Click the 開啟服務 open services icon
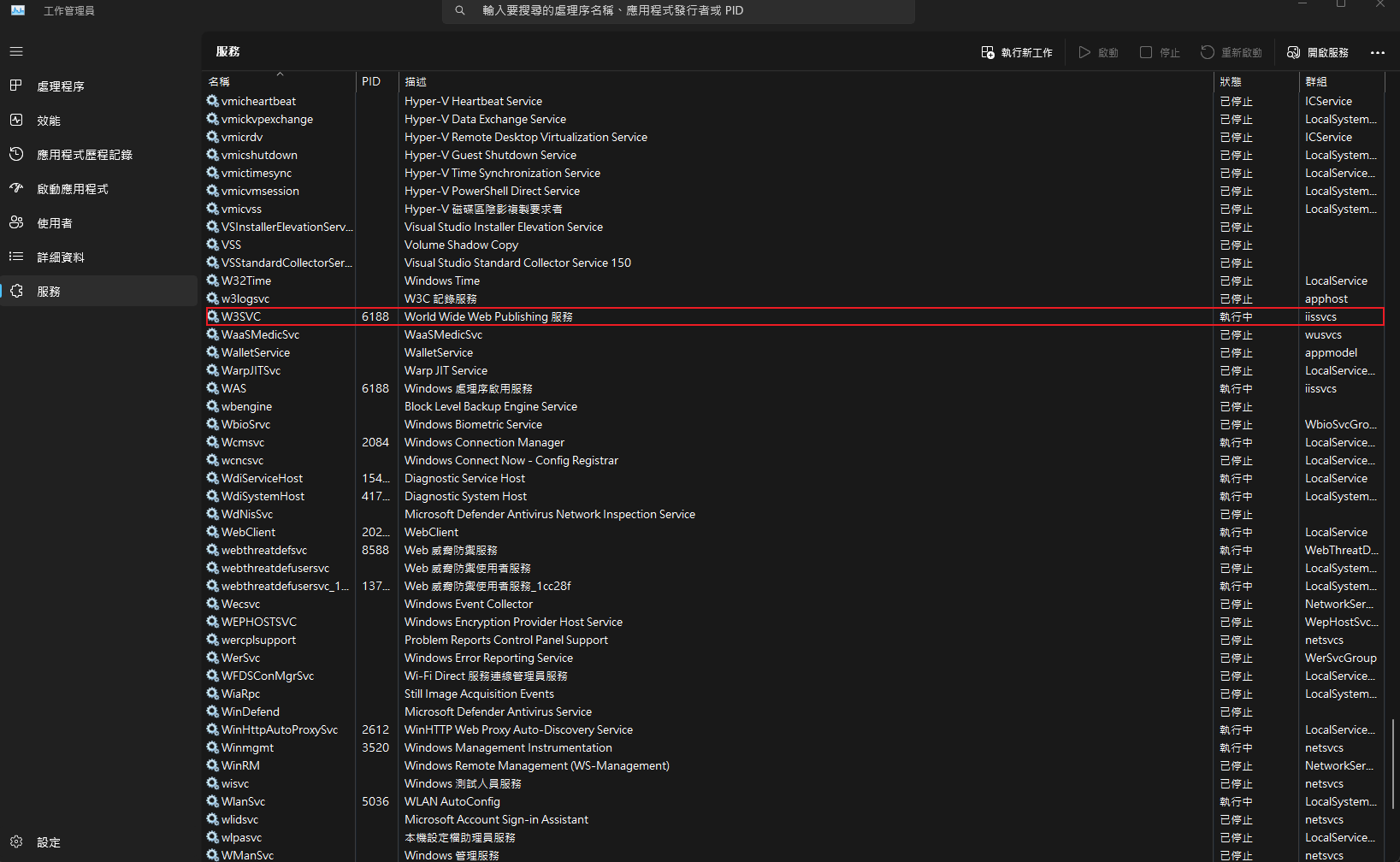The image size is (1400, 862). [1294, 52]
